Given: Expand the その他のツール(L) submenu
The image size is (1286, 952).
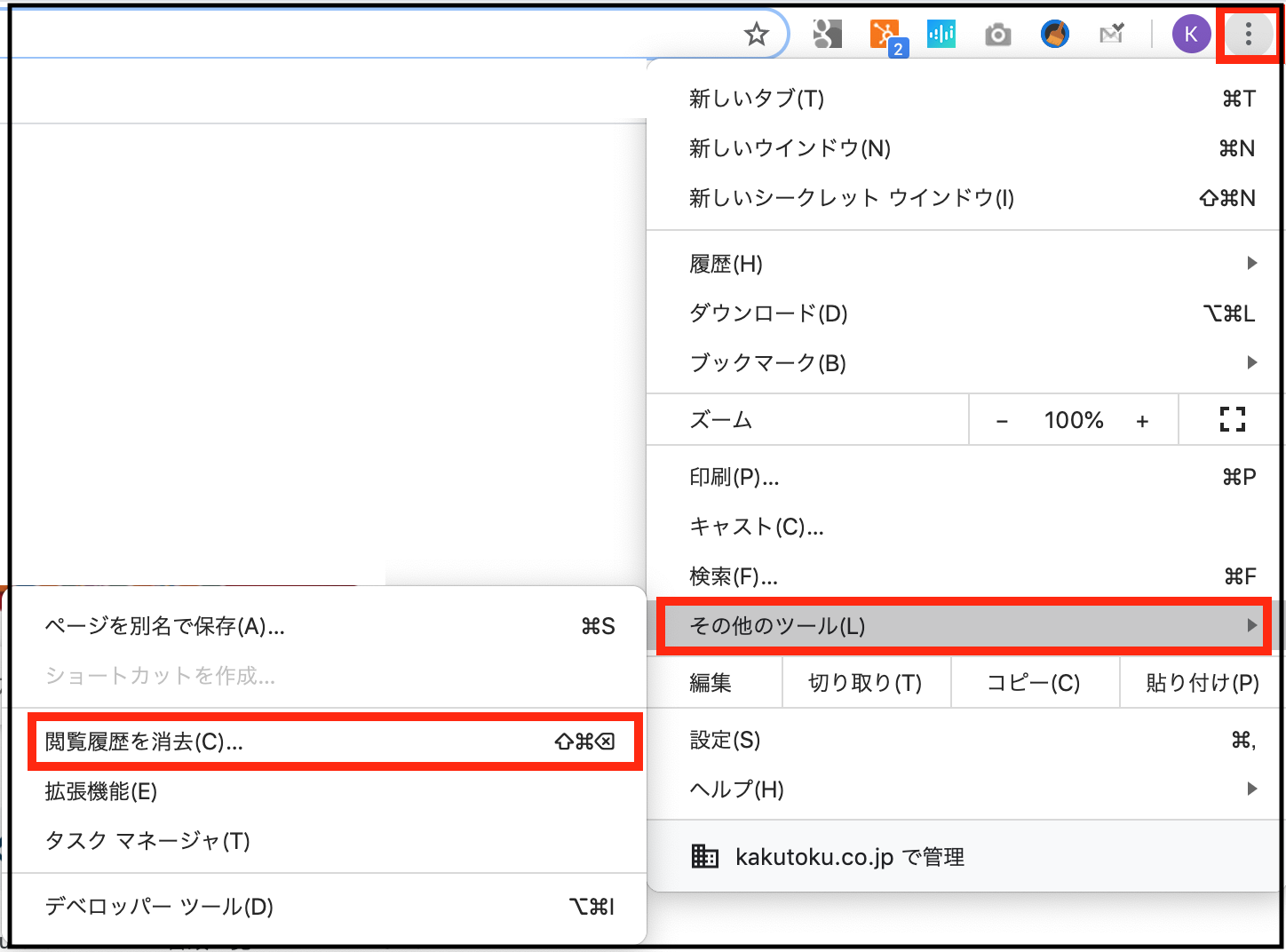Looking at the screenshot, I should 965,626.
